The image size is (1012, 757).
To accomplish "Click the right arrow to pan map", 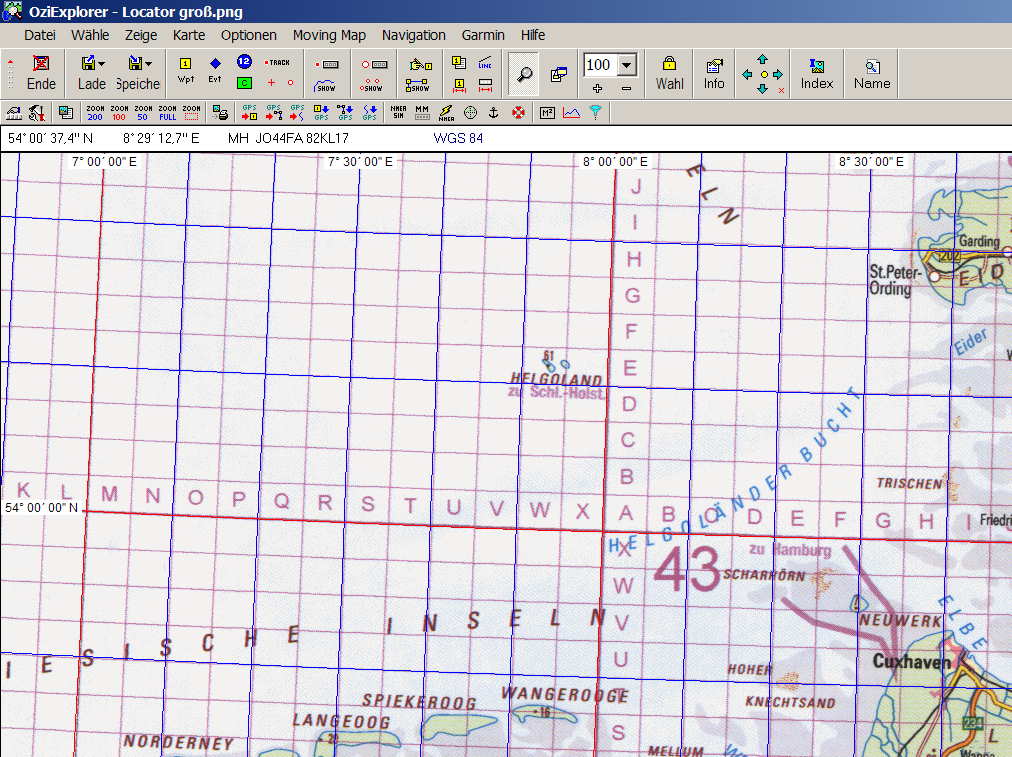I will pyautogui.click(x=778, y=74).
